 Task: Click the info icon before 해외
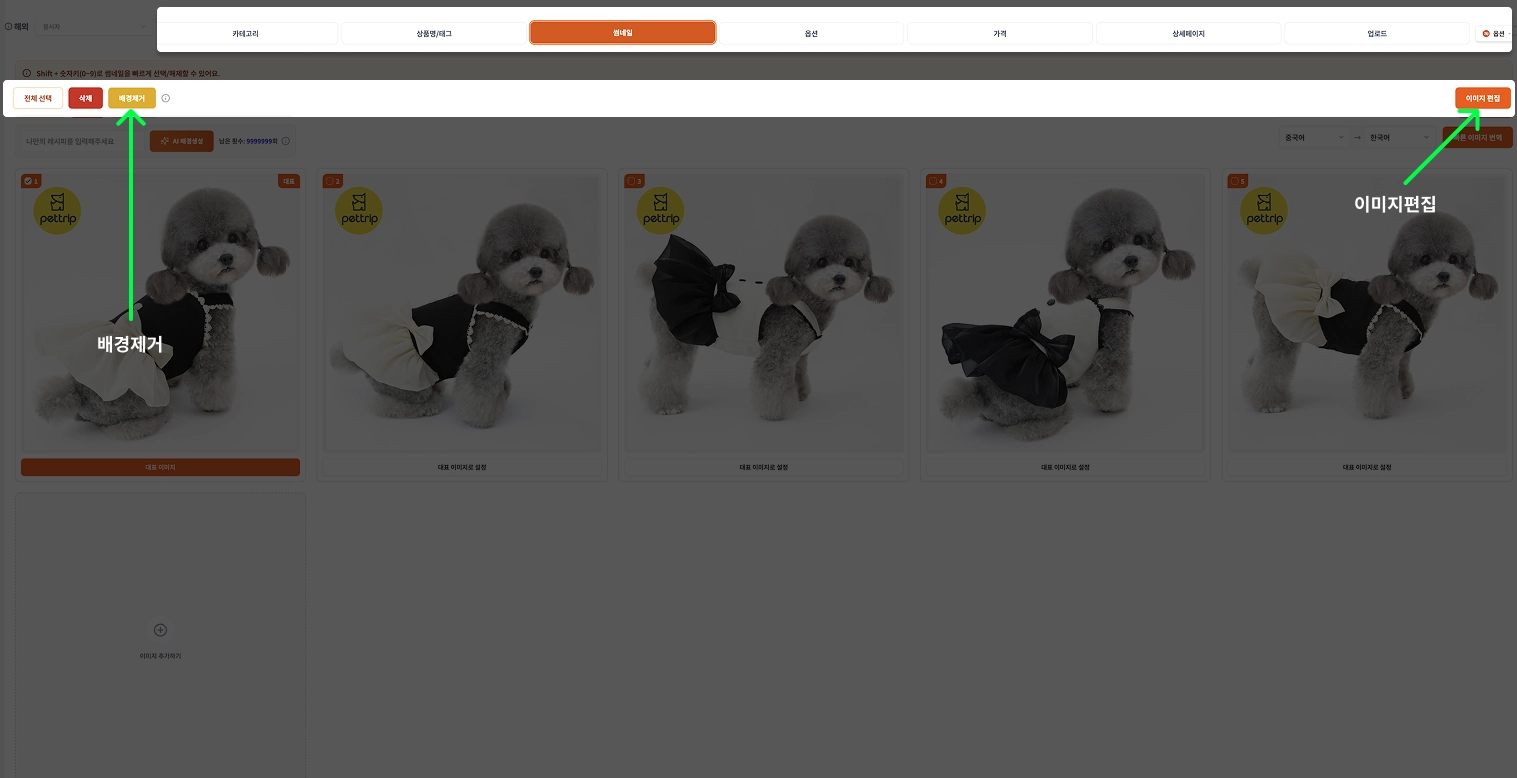point(8,27)
